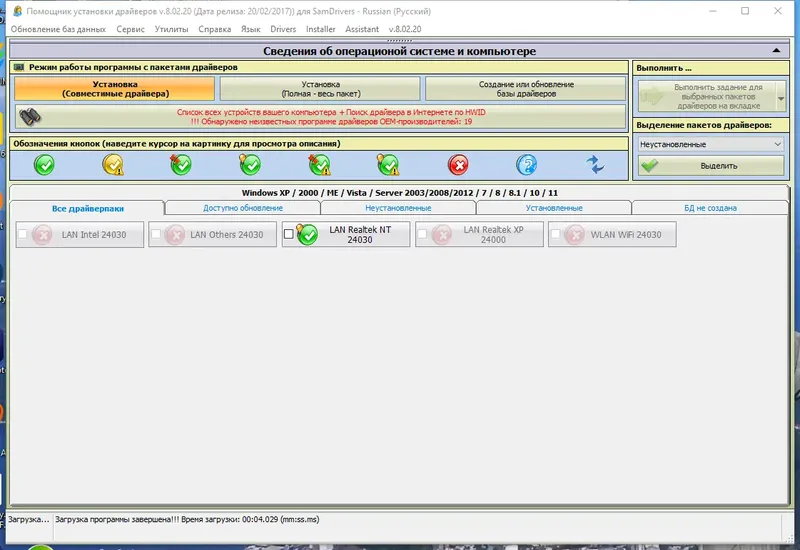Click the yellow checkmark warning legend icon
This screenshot has width=800, height=550.
[113, 165]
